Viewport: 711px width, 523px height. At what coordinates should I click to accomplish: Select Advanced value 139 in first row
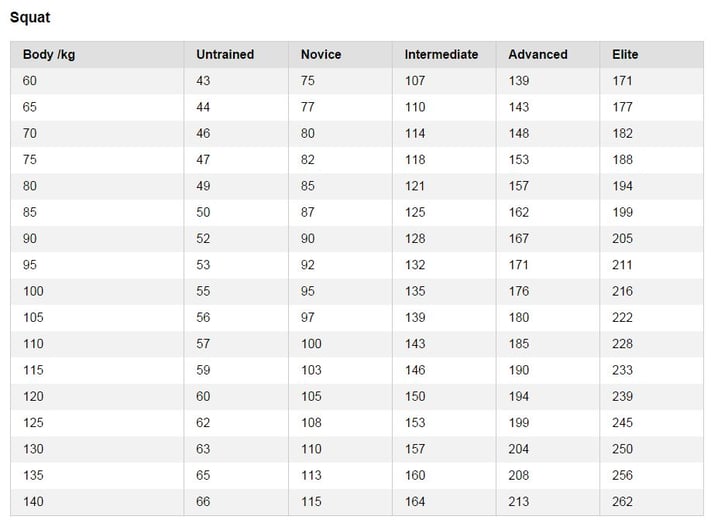[519, 81]
